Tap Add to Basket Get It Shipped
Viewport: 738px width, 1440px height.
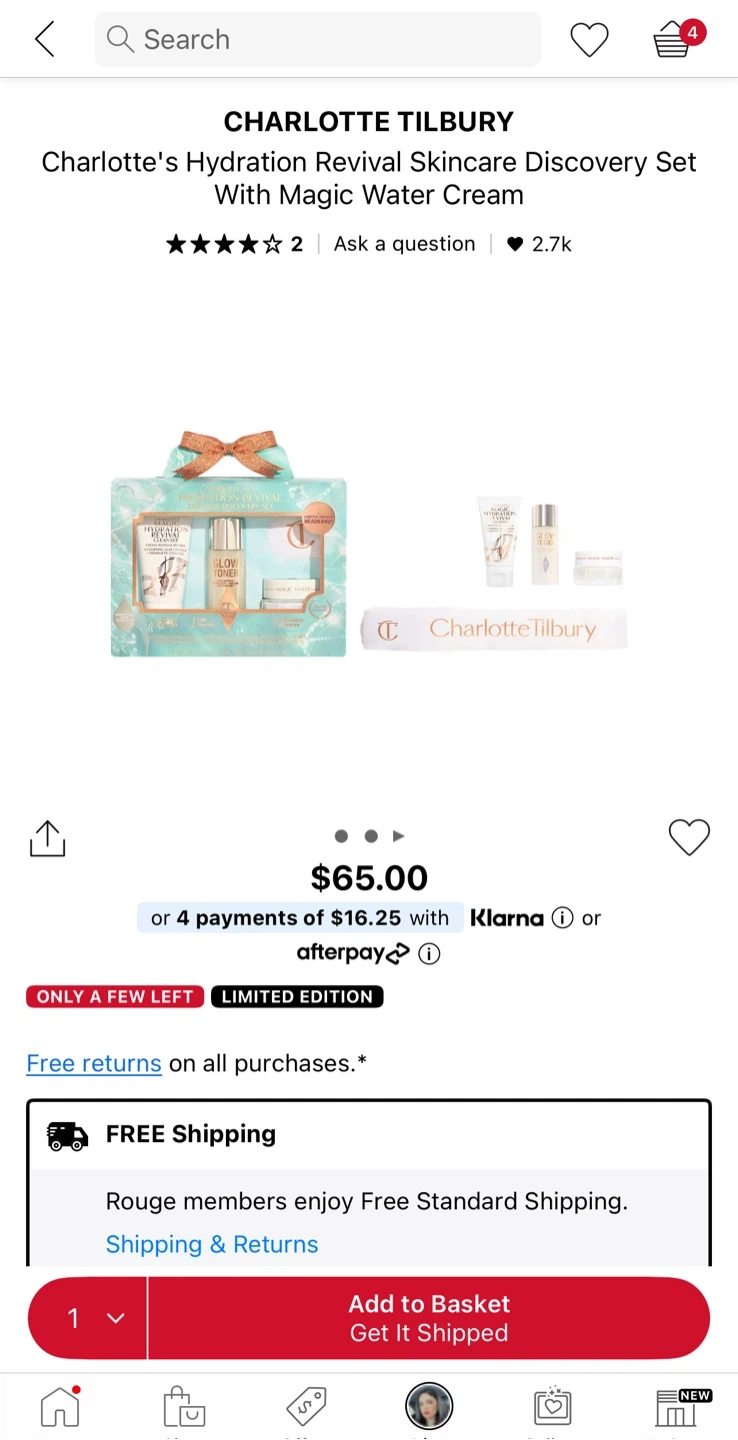coord(429,1318)
